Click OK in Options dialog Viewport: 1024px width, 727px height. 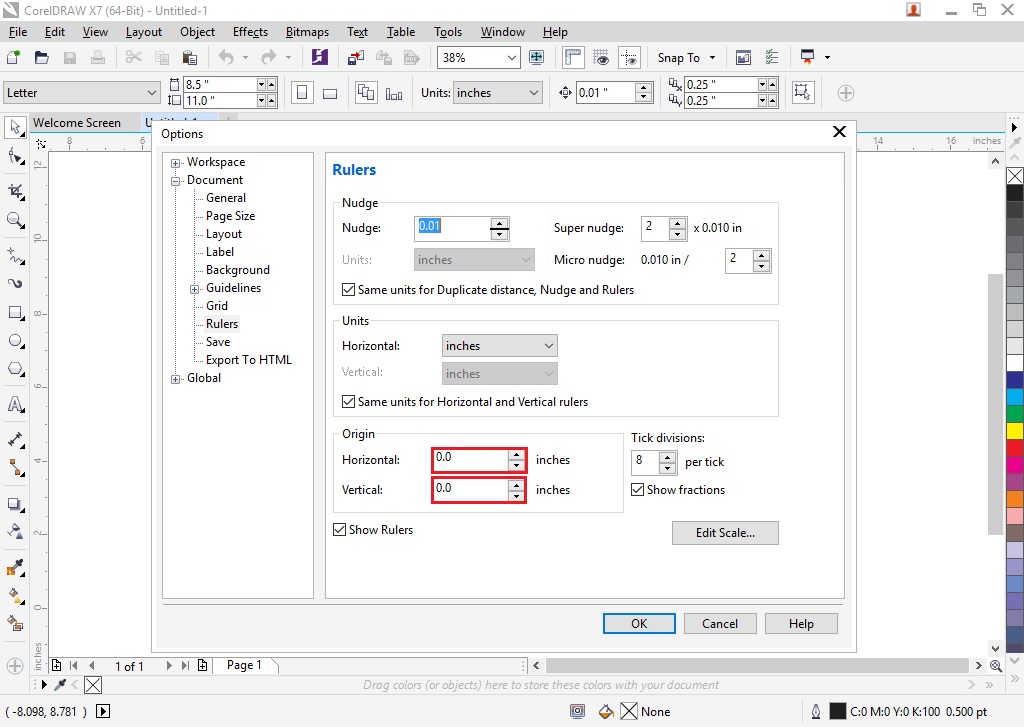(x=639, y=623)
